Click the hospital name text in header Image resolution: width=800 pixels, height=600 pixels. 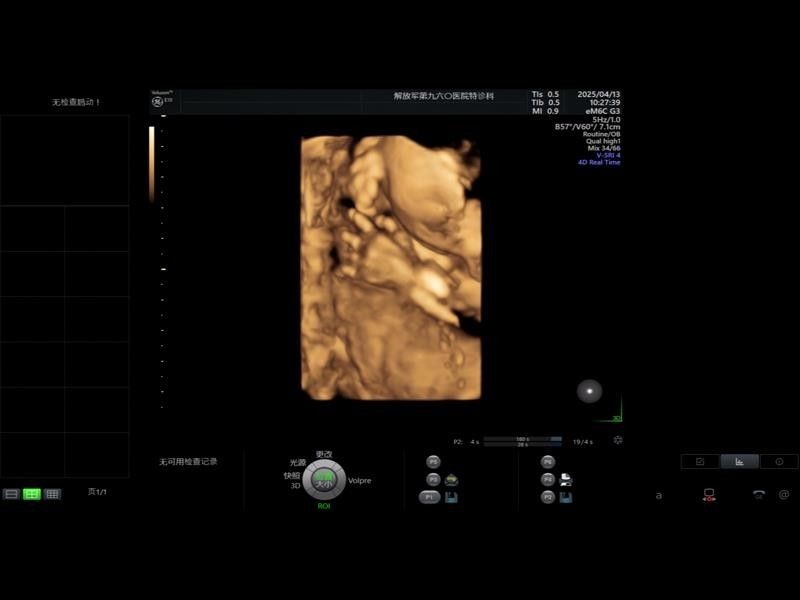click(443, 95)
